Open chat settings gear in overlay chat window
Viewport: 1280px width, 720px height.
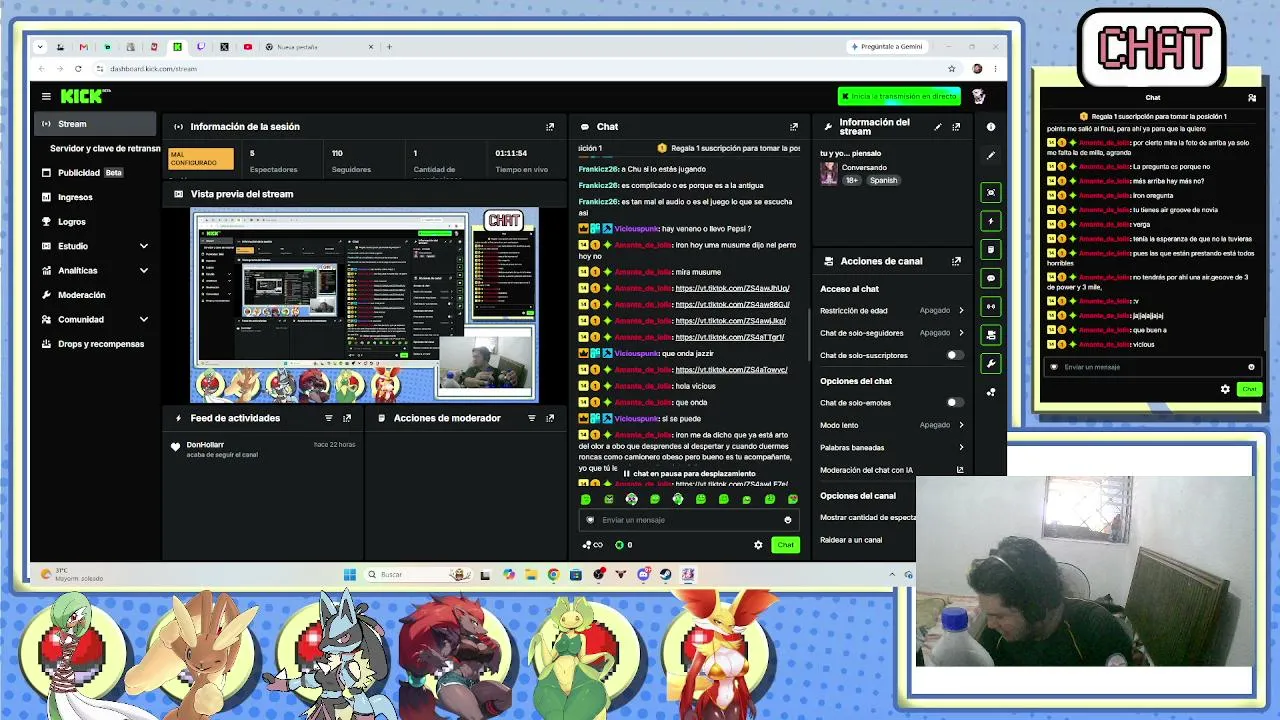tap(1225, 389)
